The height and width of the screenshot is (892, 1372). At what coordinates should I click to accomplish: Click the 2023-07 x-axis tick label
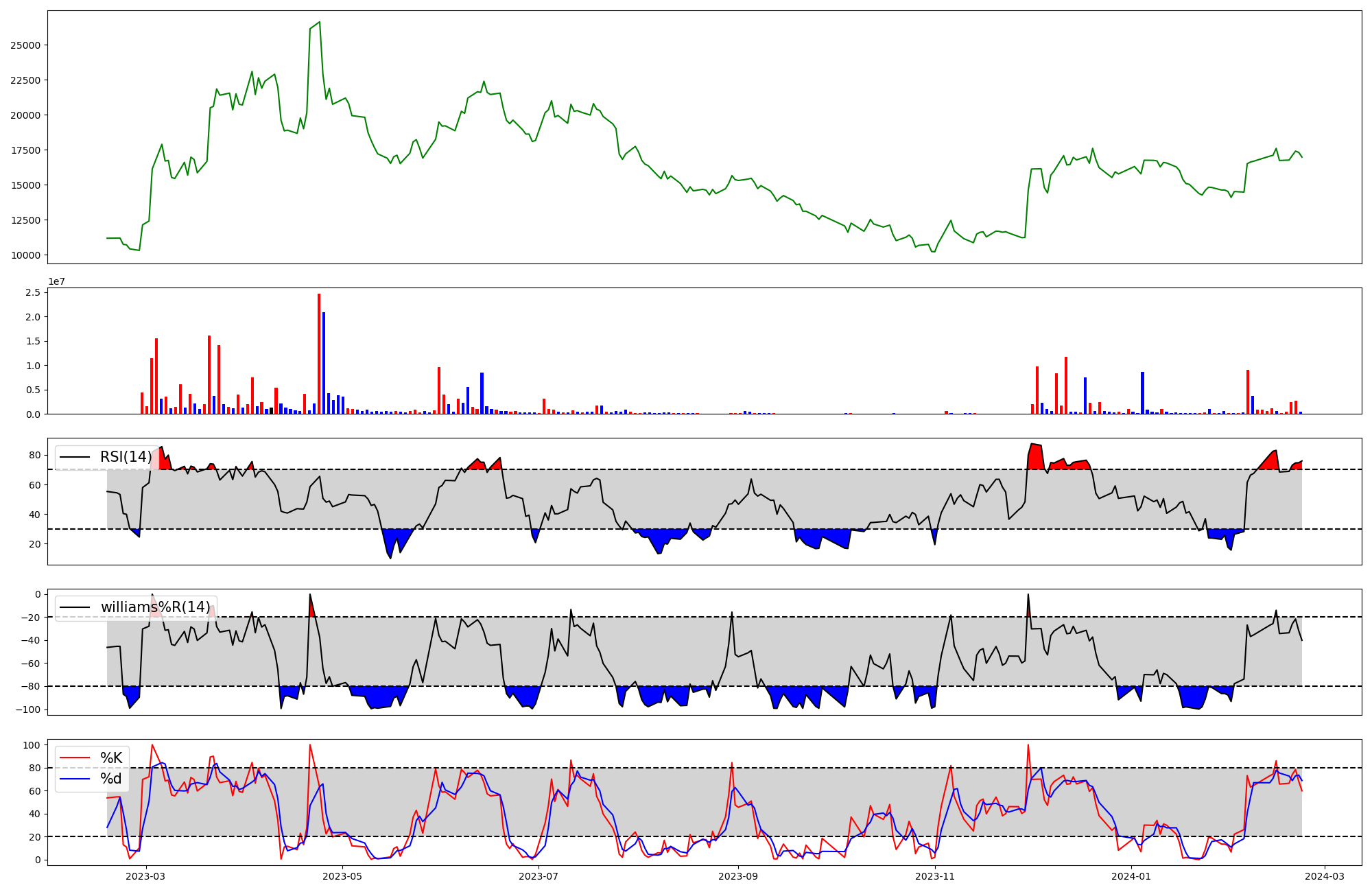[539, 876]
